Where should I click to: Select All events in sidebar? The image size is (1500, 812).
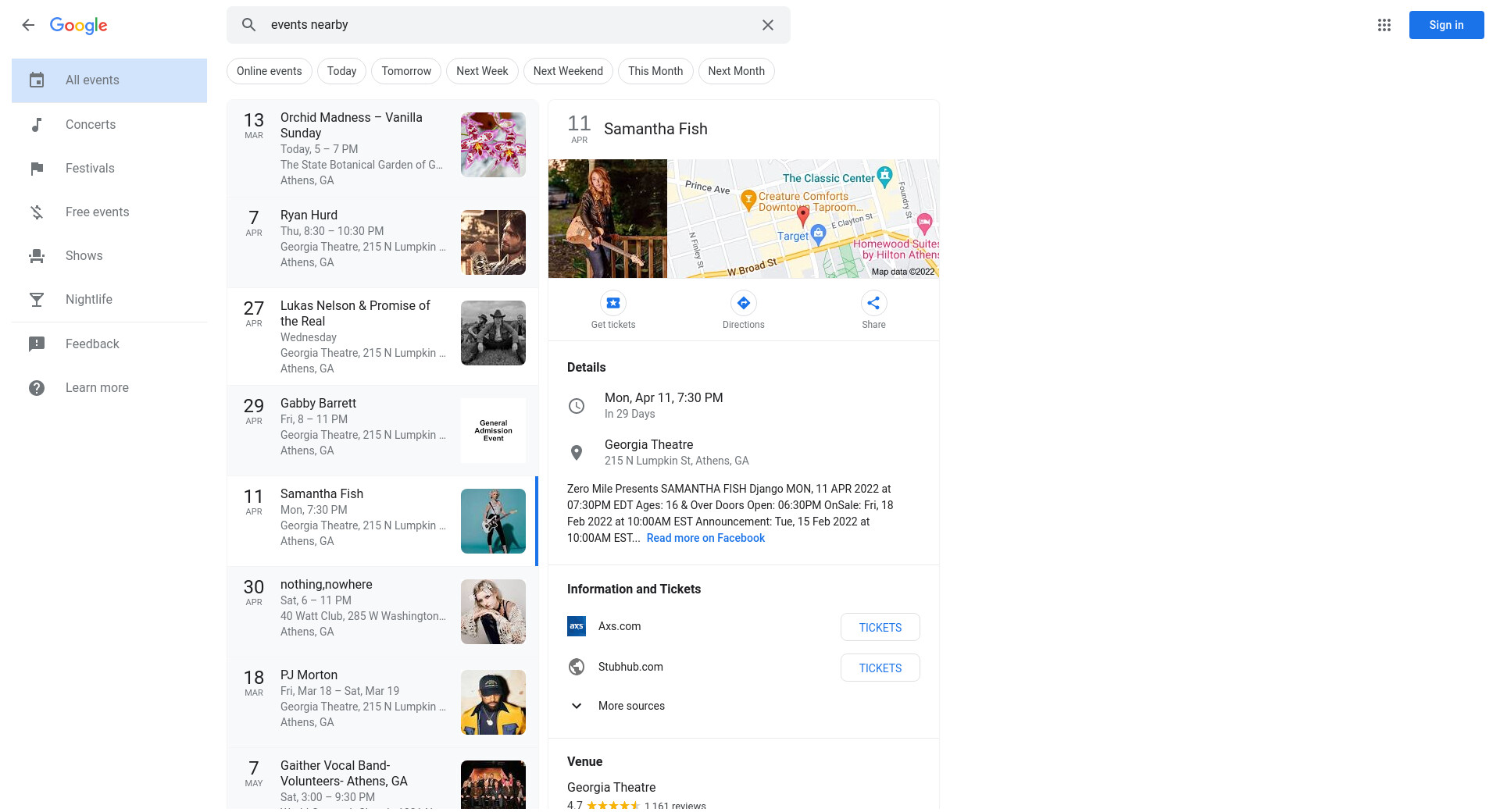point(109,80)
